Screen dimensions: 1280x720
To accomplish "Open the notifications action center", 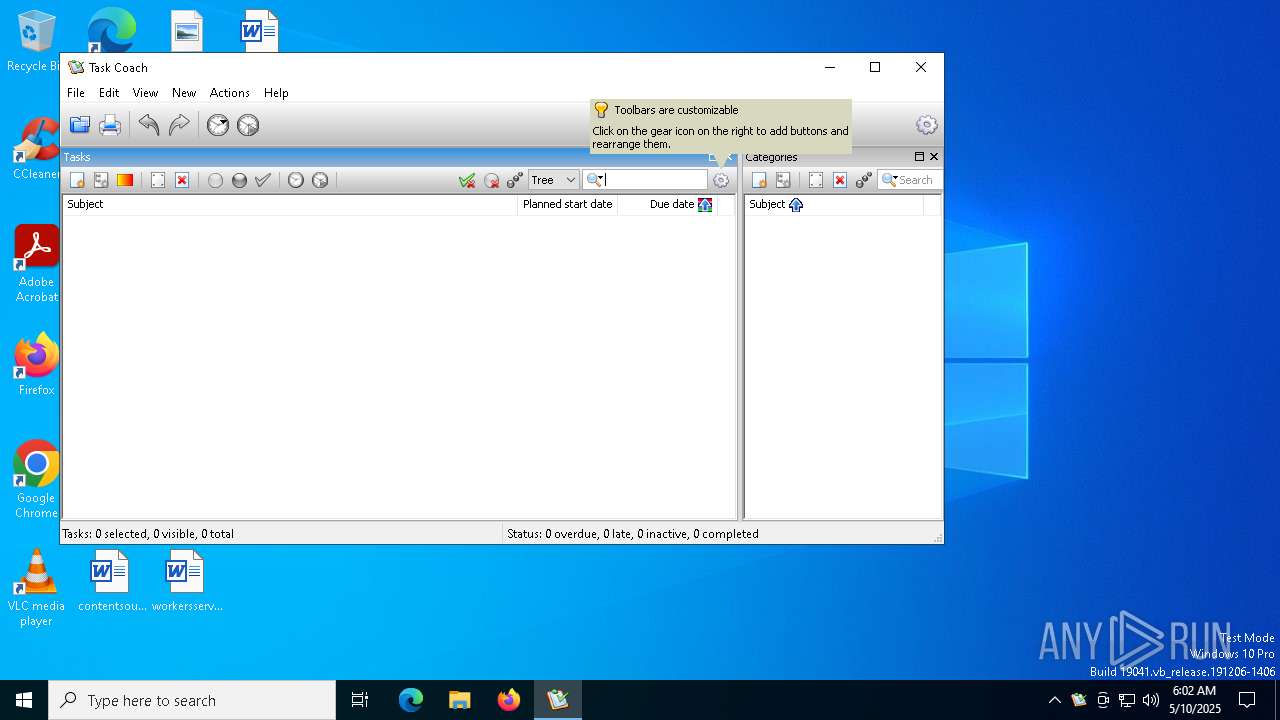I will coord(1247,700).
